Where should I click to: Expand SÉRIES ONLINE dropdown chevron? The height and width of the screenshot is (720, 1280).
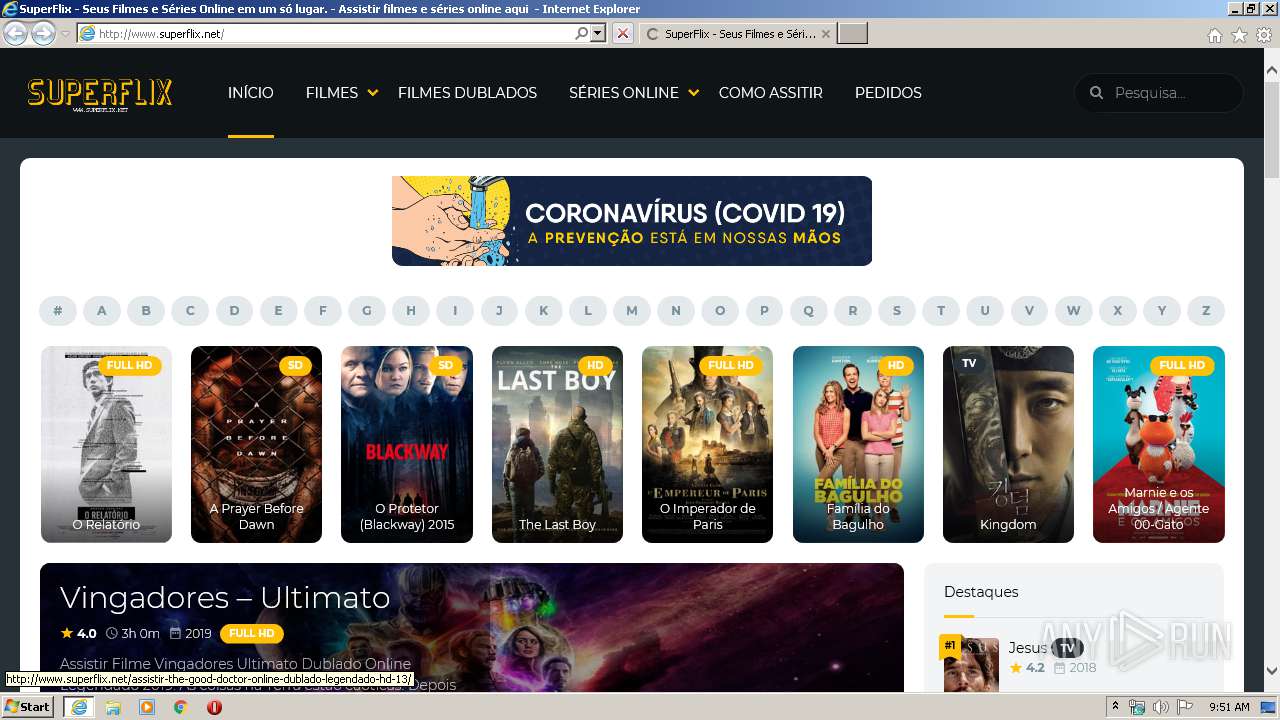[694, 93]
